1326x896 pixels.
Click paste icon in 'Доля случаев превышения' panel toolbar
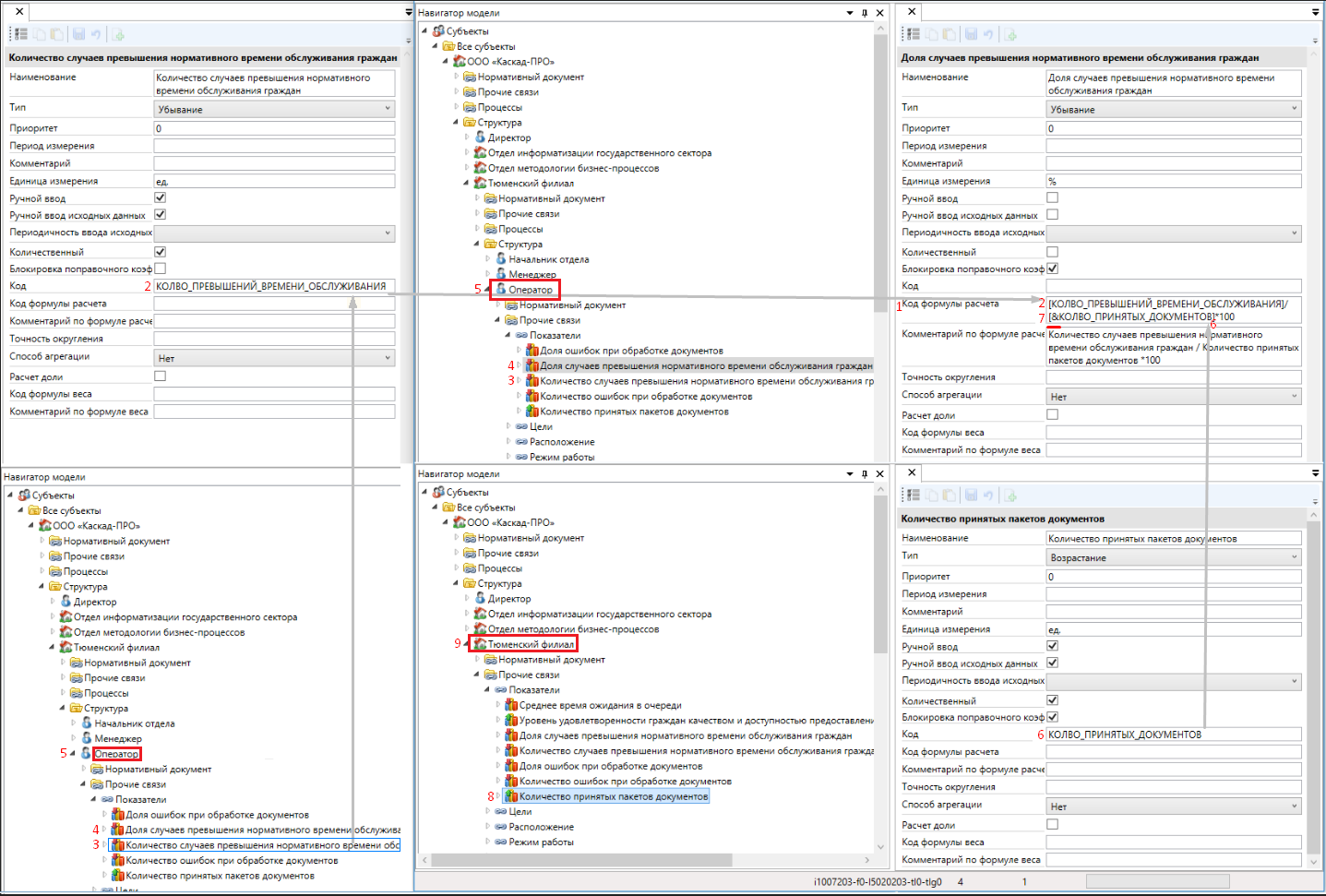coord(950,34)
